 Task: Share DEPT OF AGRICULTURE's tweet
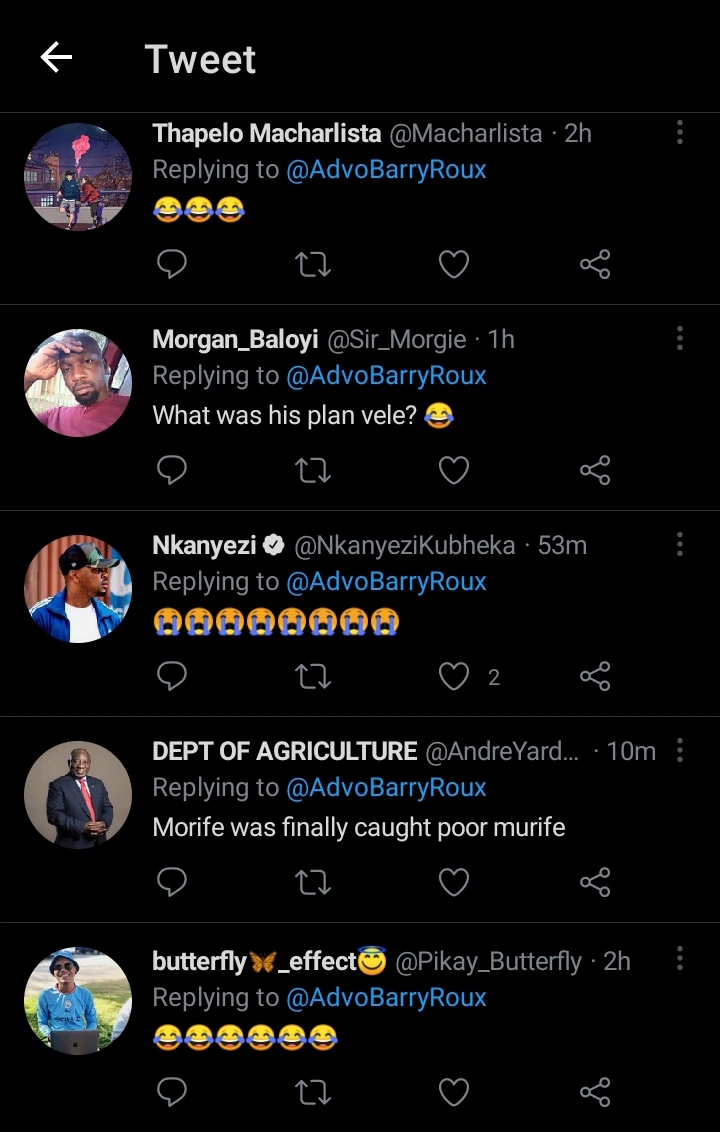(x=595, y=882)
